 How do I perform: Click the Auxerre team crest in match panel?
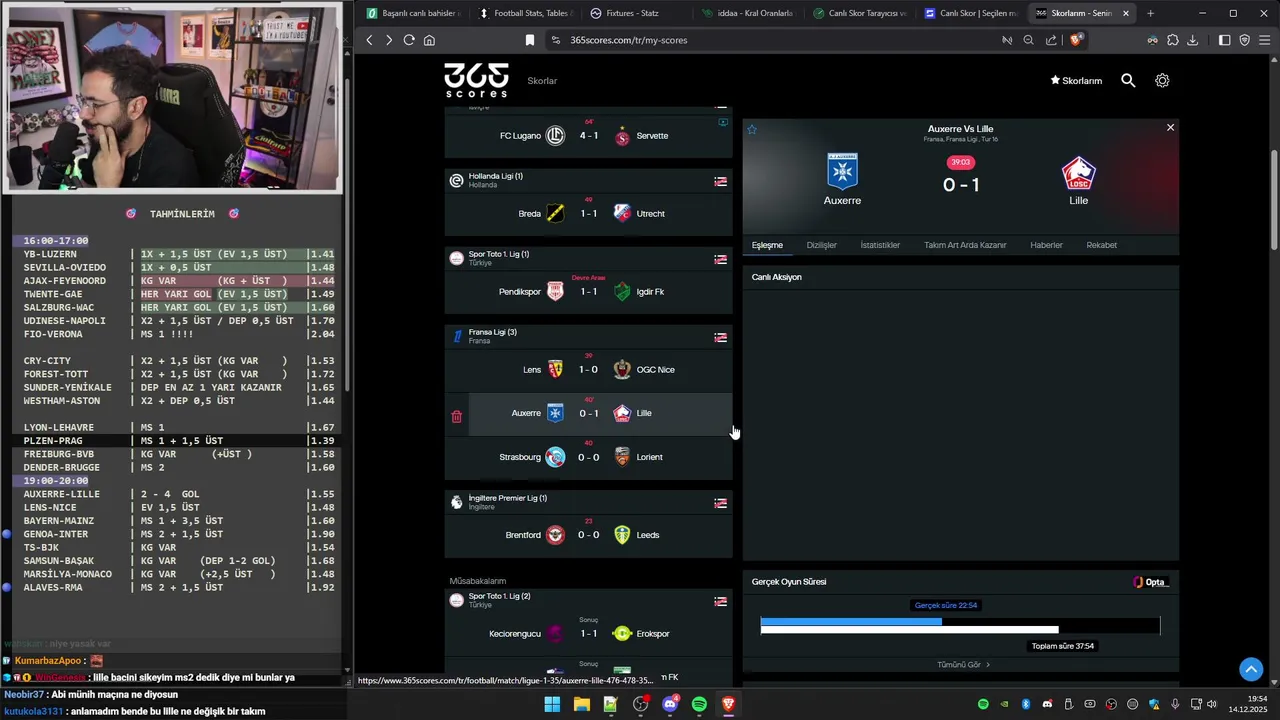[842, 171]
